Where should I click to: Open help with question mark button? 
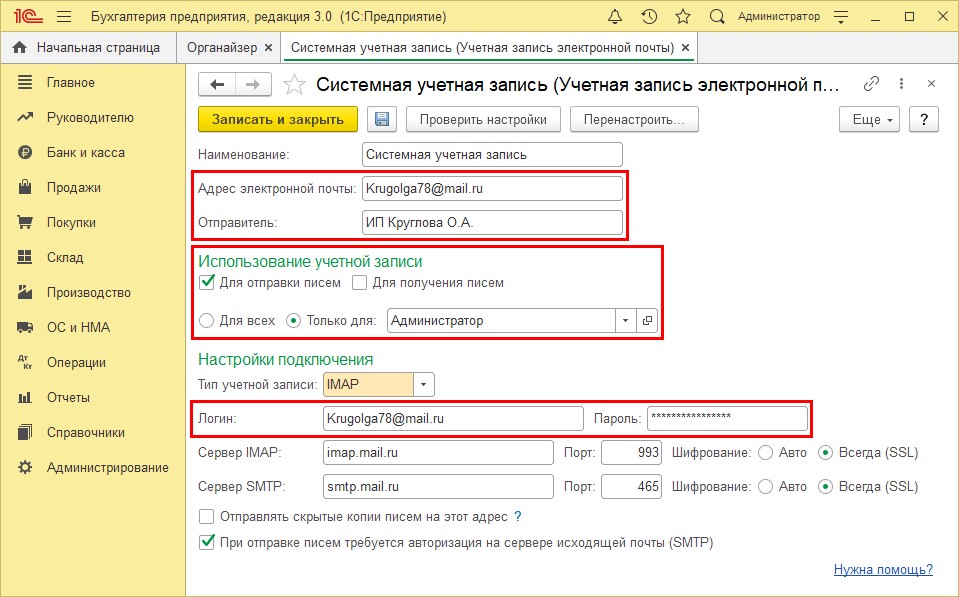[924, 119]
